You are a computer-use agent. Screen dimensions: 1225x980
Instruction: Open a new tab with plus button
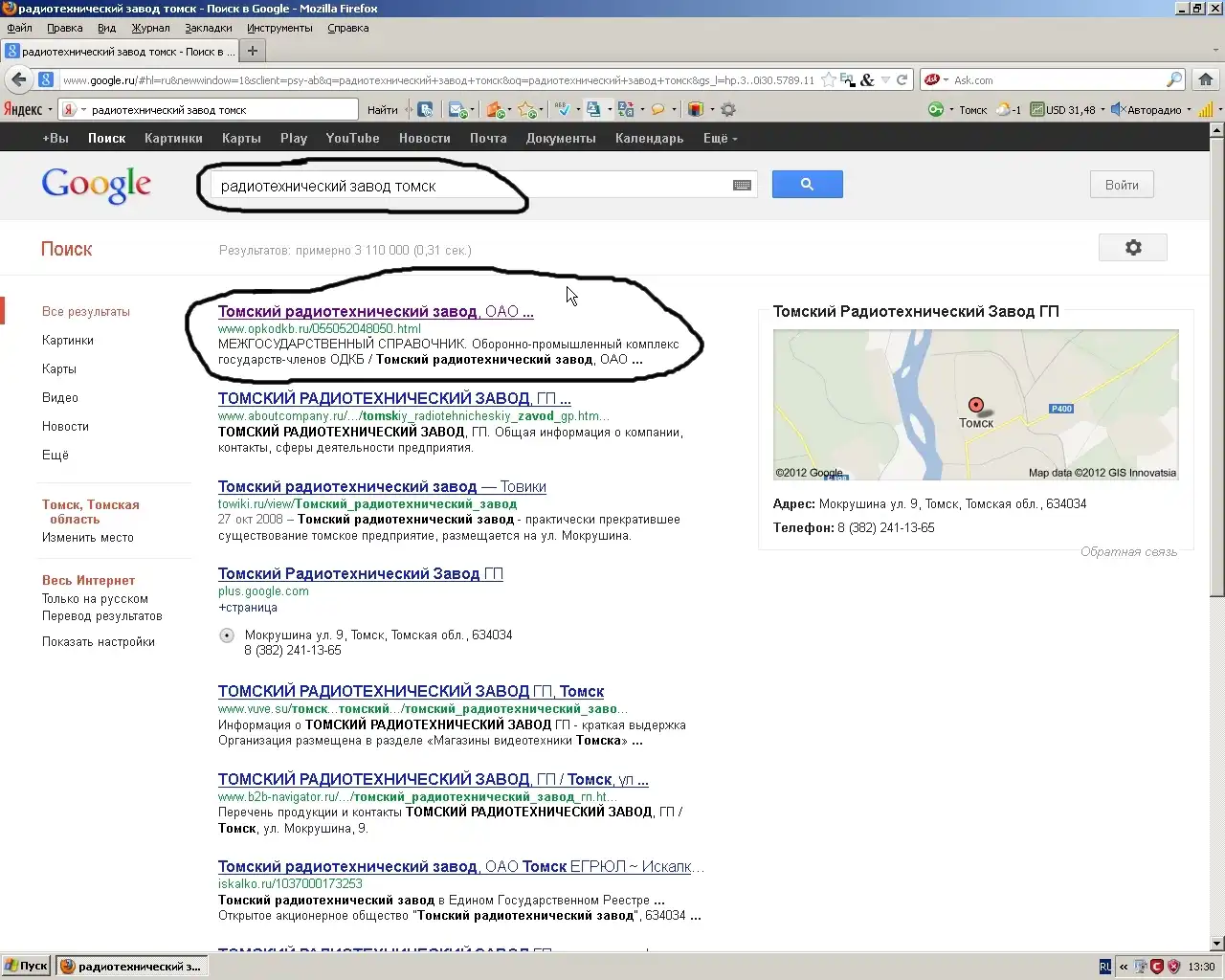coord(253,51)
